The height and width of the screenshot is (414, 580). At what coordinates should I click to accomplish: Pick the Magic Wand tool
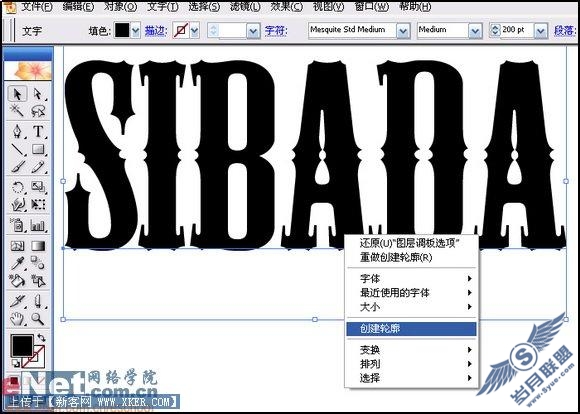17,111
